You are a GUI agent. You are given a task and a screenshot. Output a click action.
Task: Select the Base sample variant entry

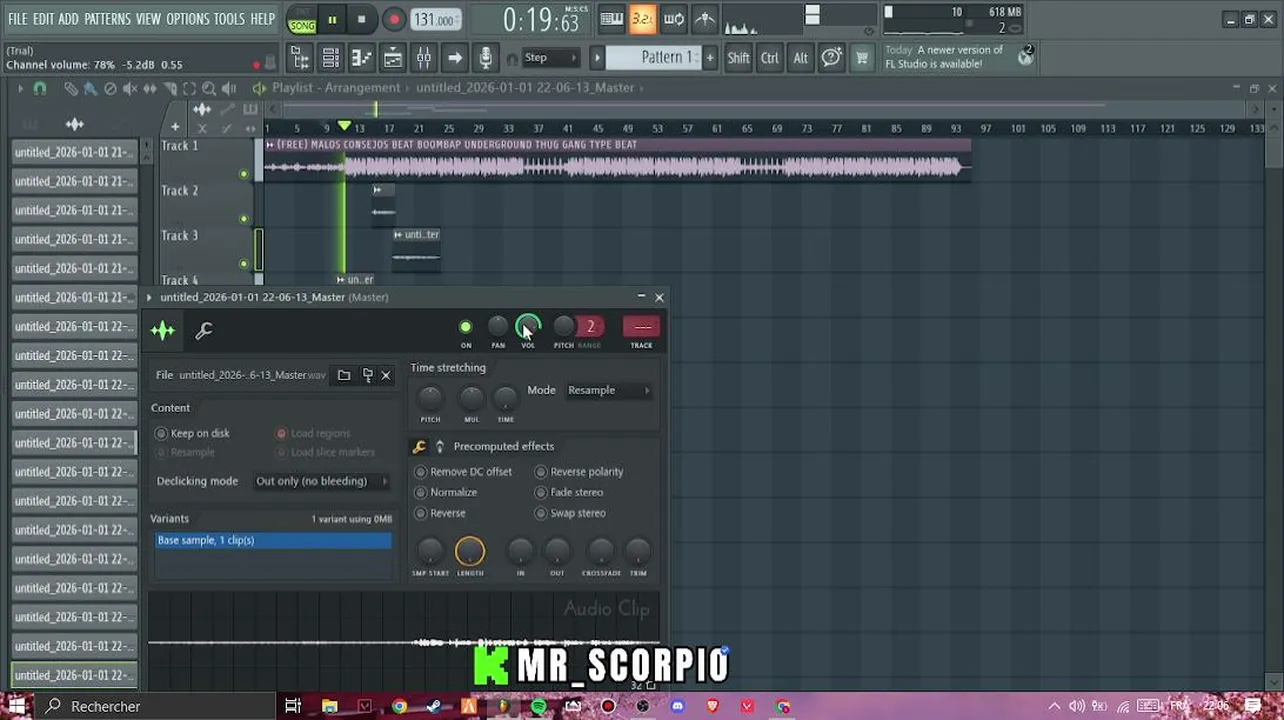pos(274,541)
